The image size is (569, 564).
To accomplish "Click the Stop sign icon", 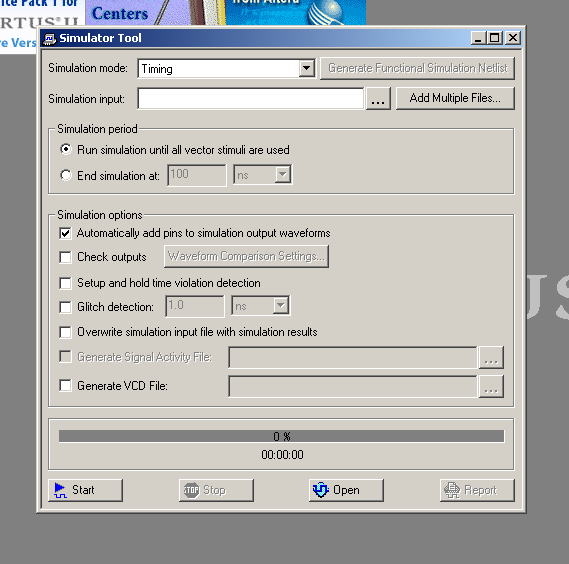I will [191, 490].
